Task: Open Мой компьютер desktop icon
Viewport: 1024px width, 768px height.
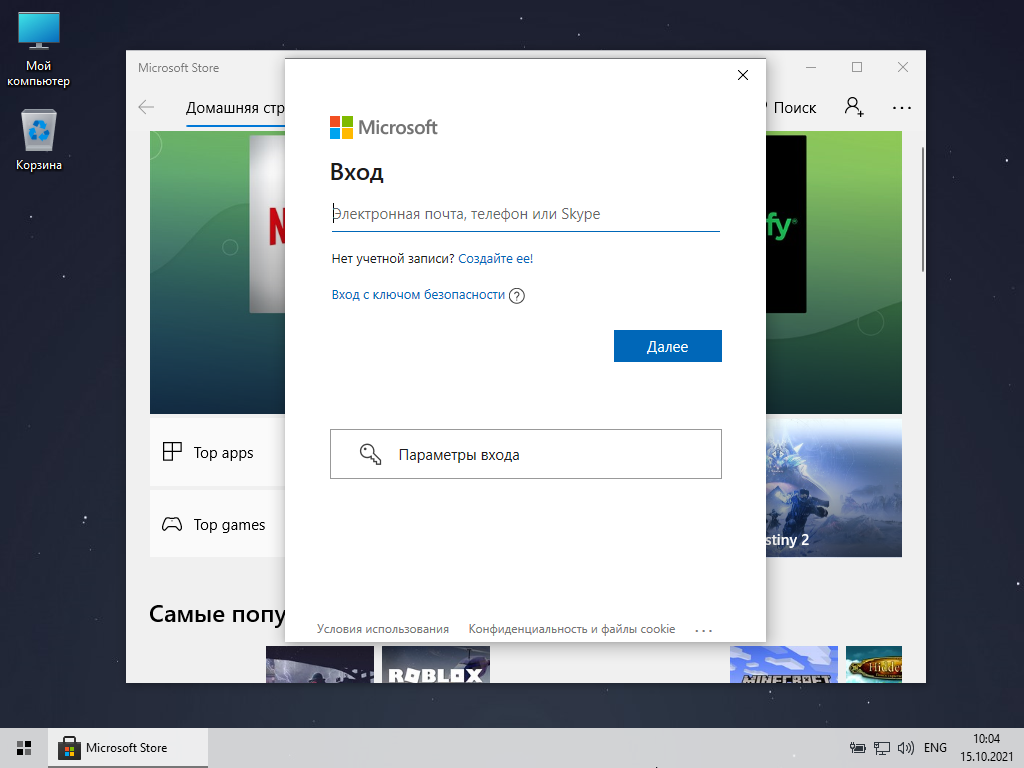Action: pyautogui.click(x=39, y=50)
